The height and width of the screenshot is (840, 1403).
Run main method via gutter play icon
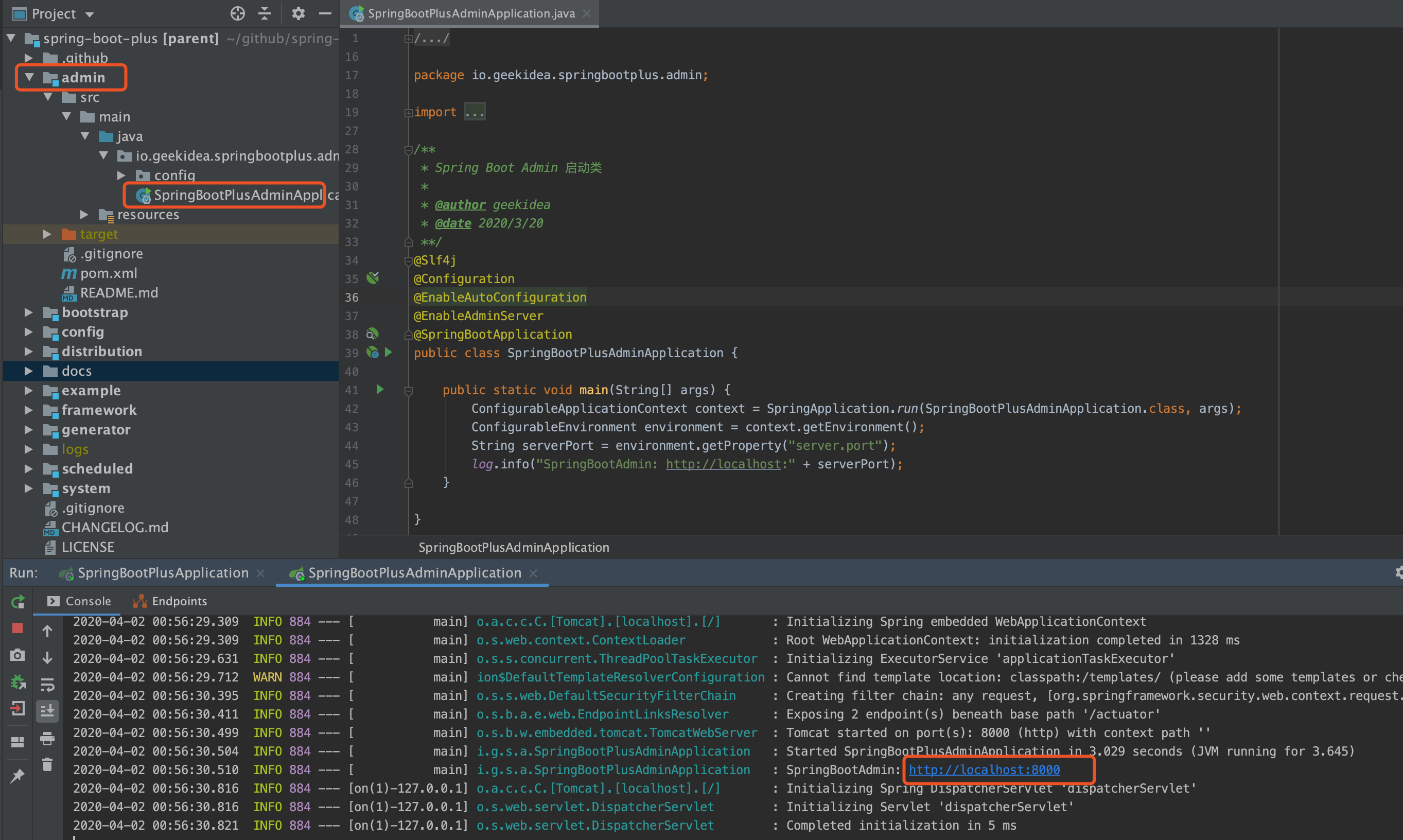(x=379, y=390)
